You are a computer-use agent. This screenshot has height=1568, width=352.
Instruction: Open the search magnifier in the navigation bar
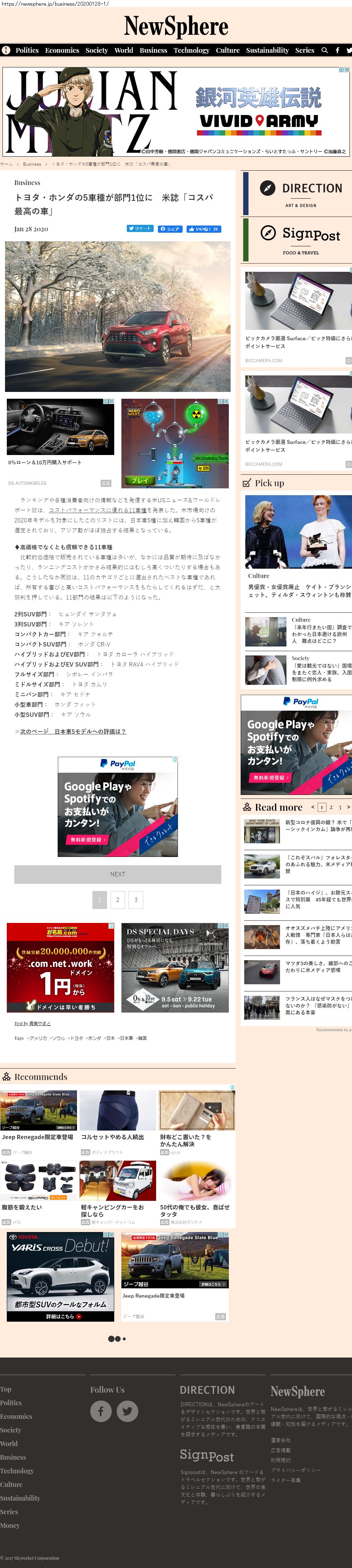coord(325,51)
